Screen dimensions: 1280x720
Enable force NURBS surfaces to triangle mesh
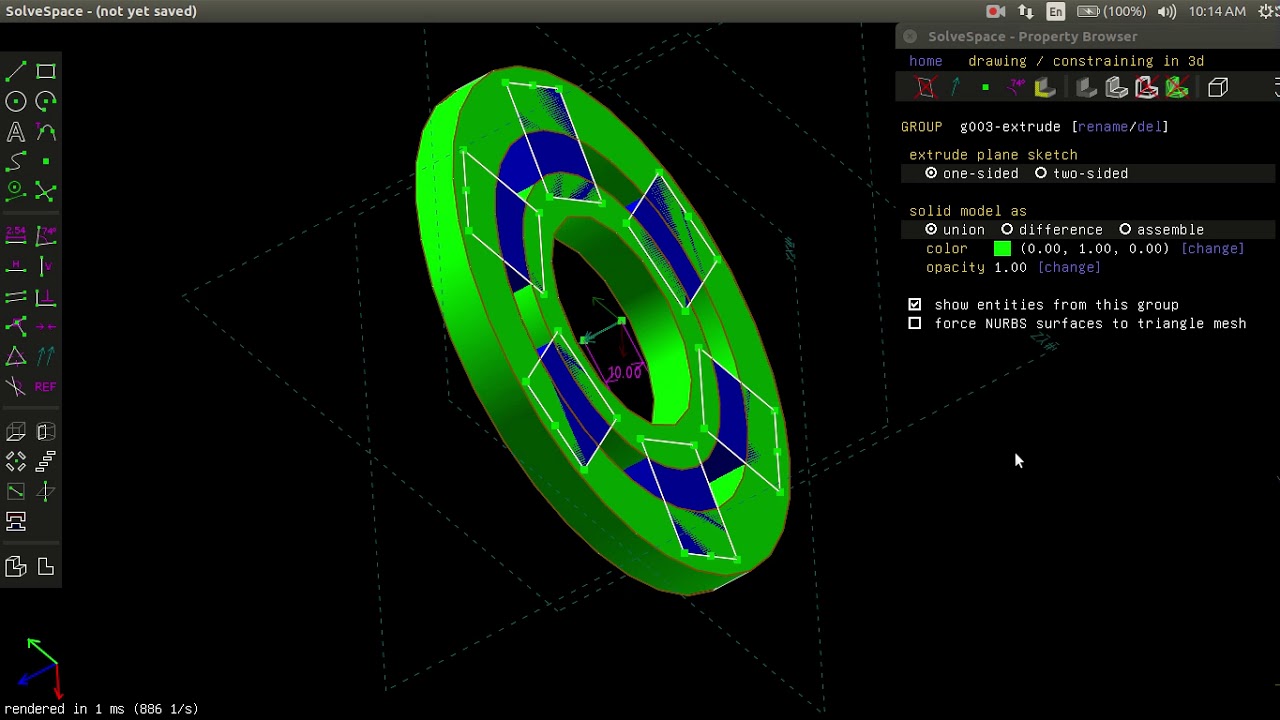pos(915,324)
